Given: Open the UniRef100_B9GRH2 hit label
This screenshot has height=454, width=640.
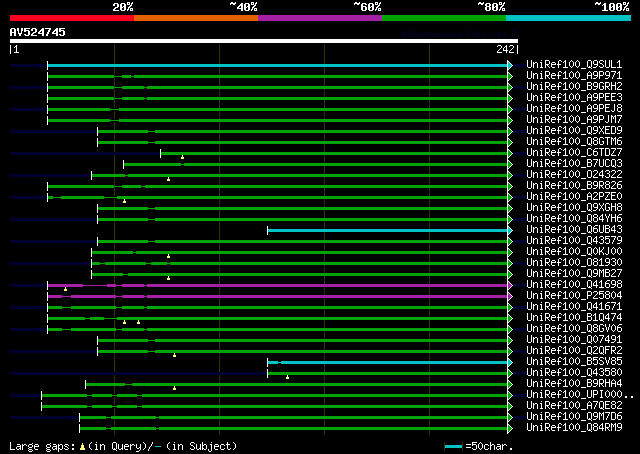Looking at the screenshot, I should (574, 87).
